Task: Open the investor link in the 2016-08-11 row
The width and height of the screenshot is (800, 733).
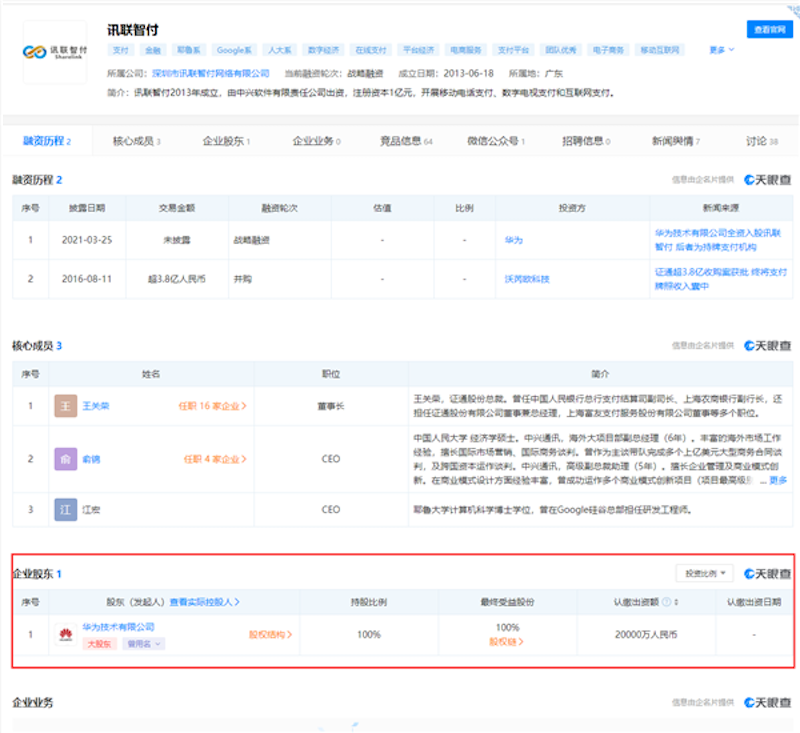Action: [x=527, y=279]
